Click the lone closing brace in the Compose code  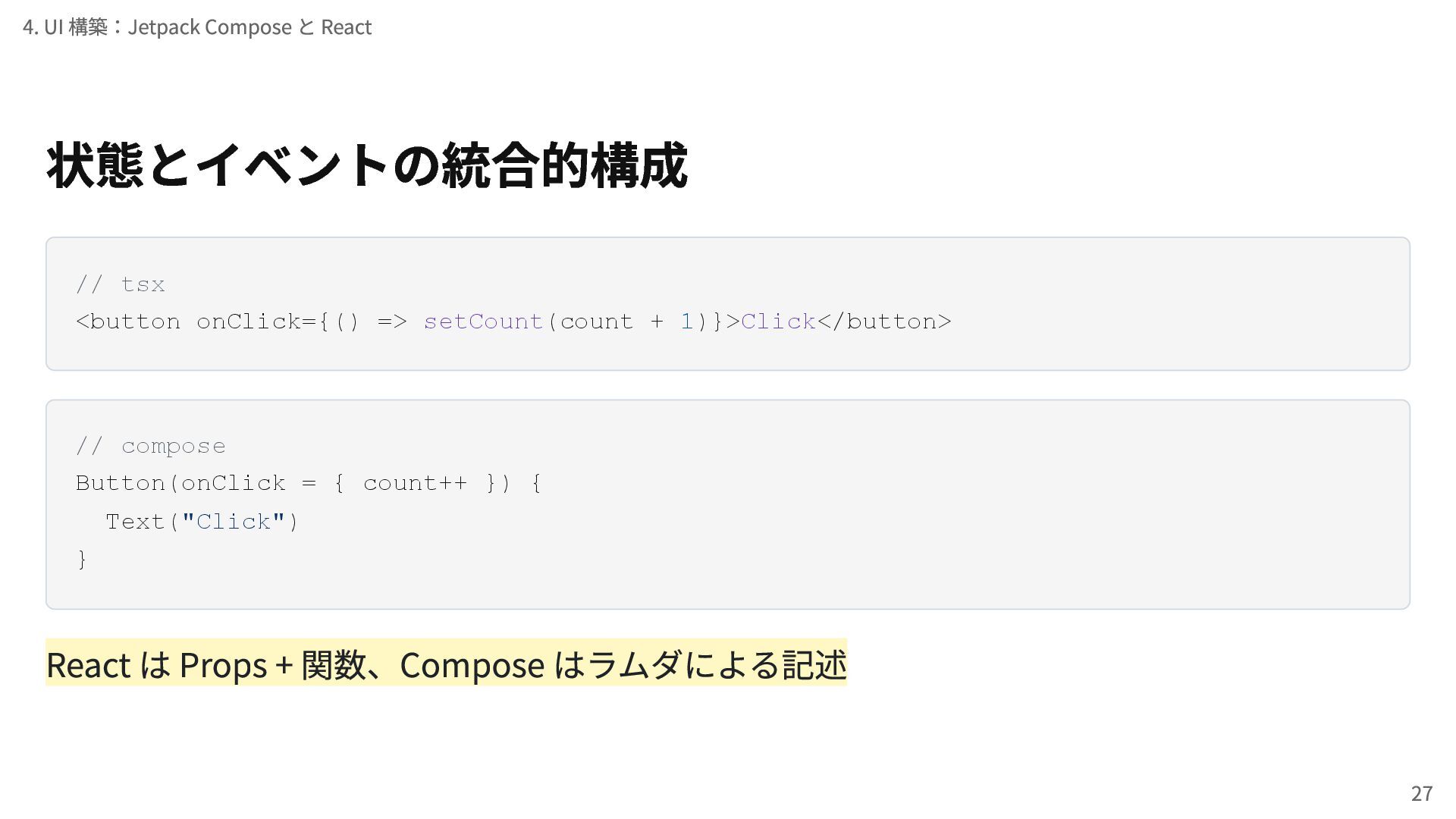coord(82,560)
